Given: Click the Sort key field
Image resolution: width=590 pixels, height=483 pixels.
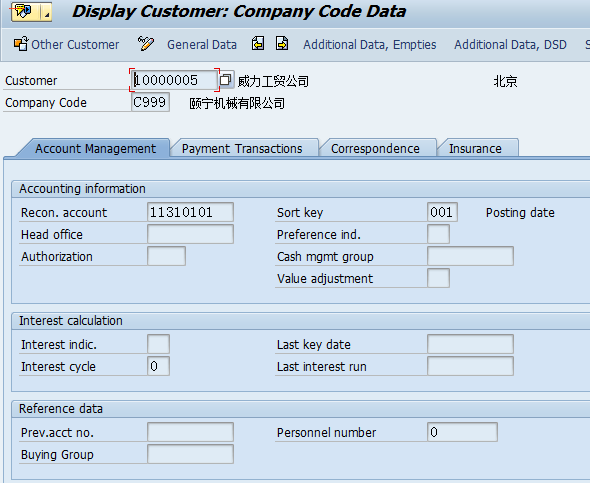Looking at the screenshot, I should [442, 212].
